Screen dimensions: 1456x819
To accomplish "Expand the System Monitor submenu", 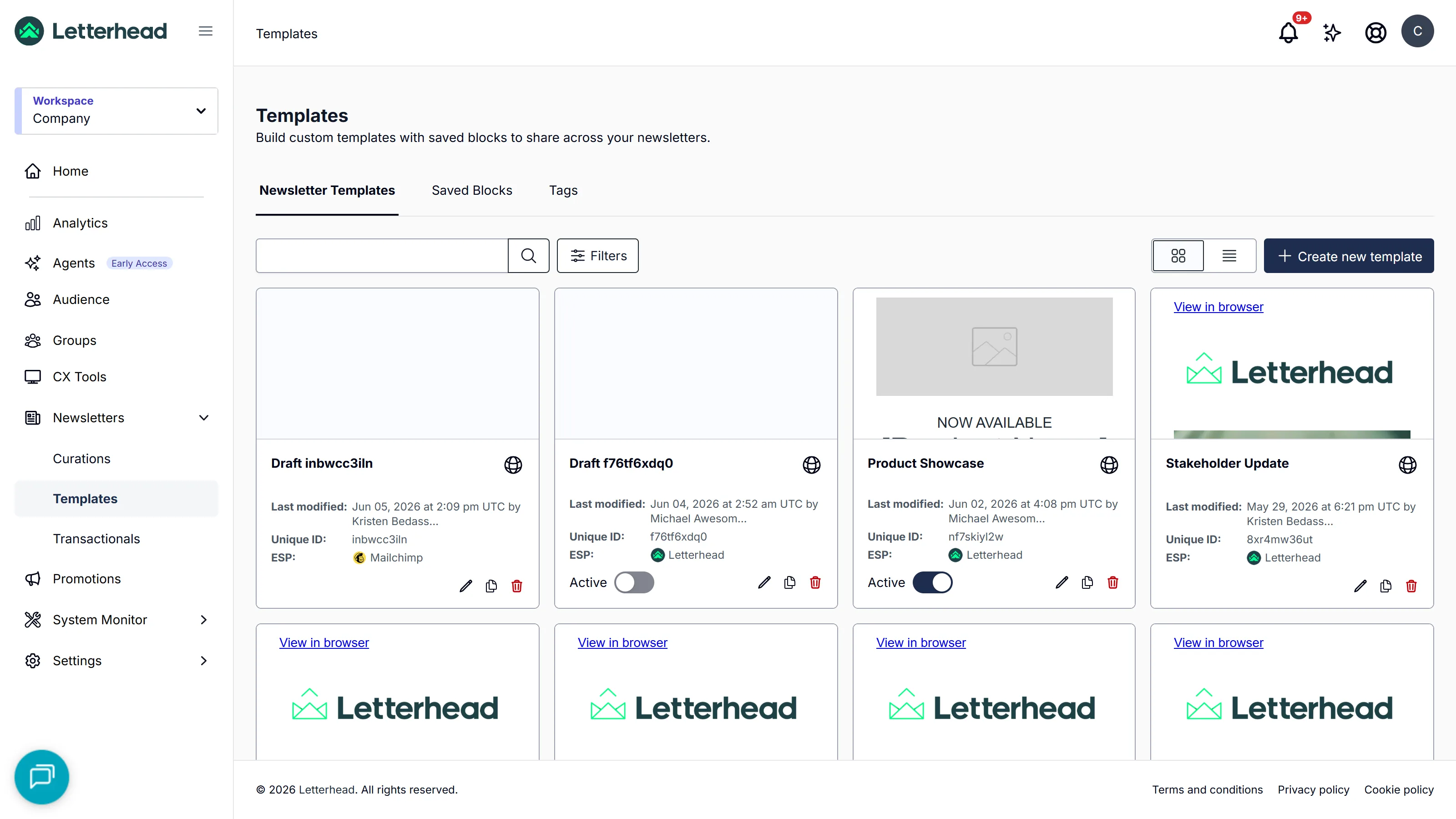I will click(204, 619).
